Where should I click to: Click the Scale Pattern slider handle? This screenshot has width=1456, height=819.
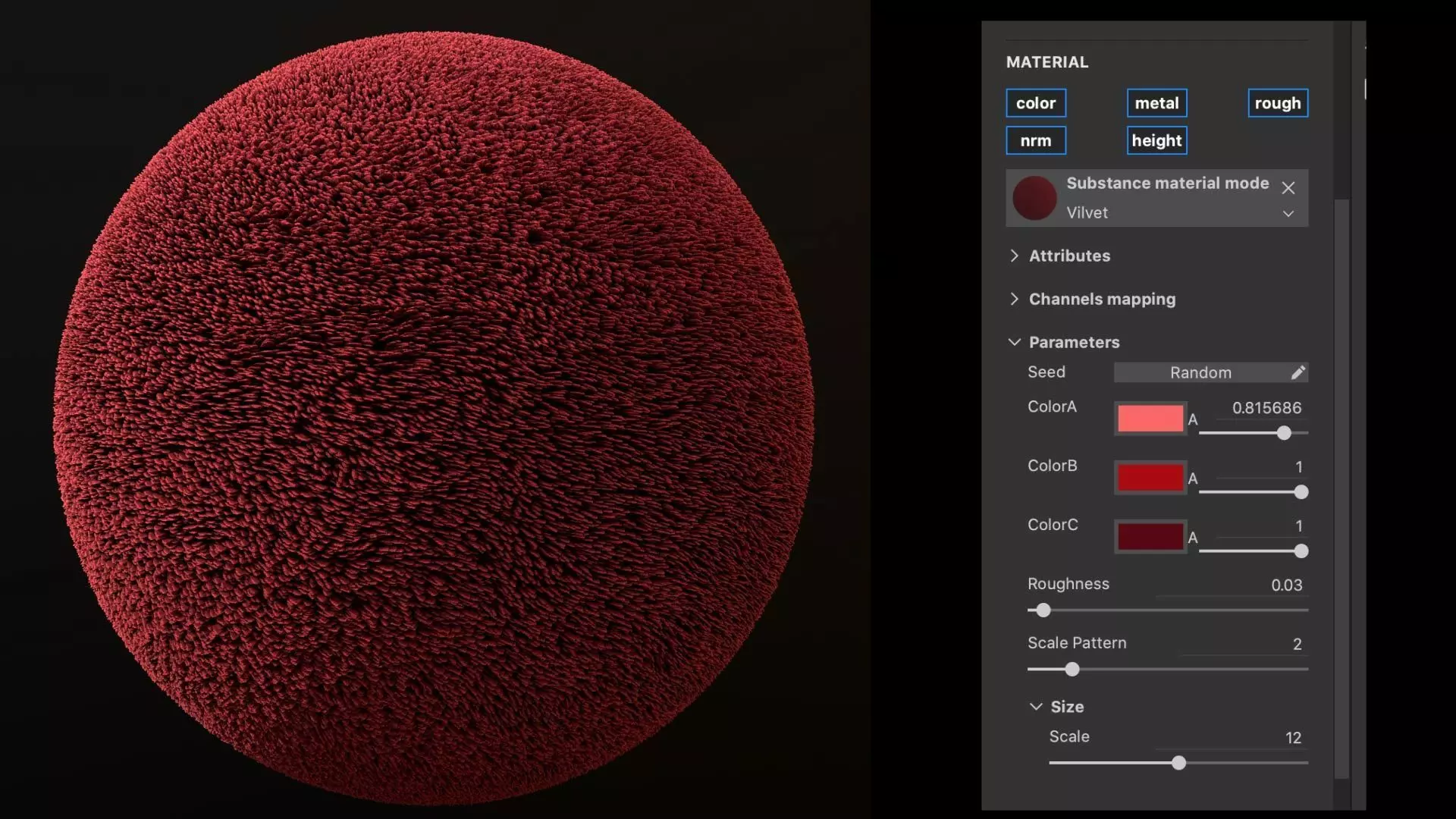coord(1072,670)
